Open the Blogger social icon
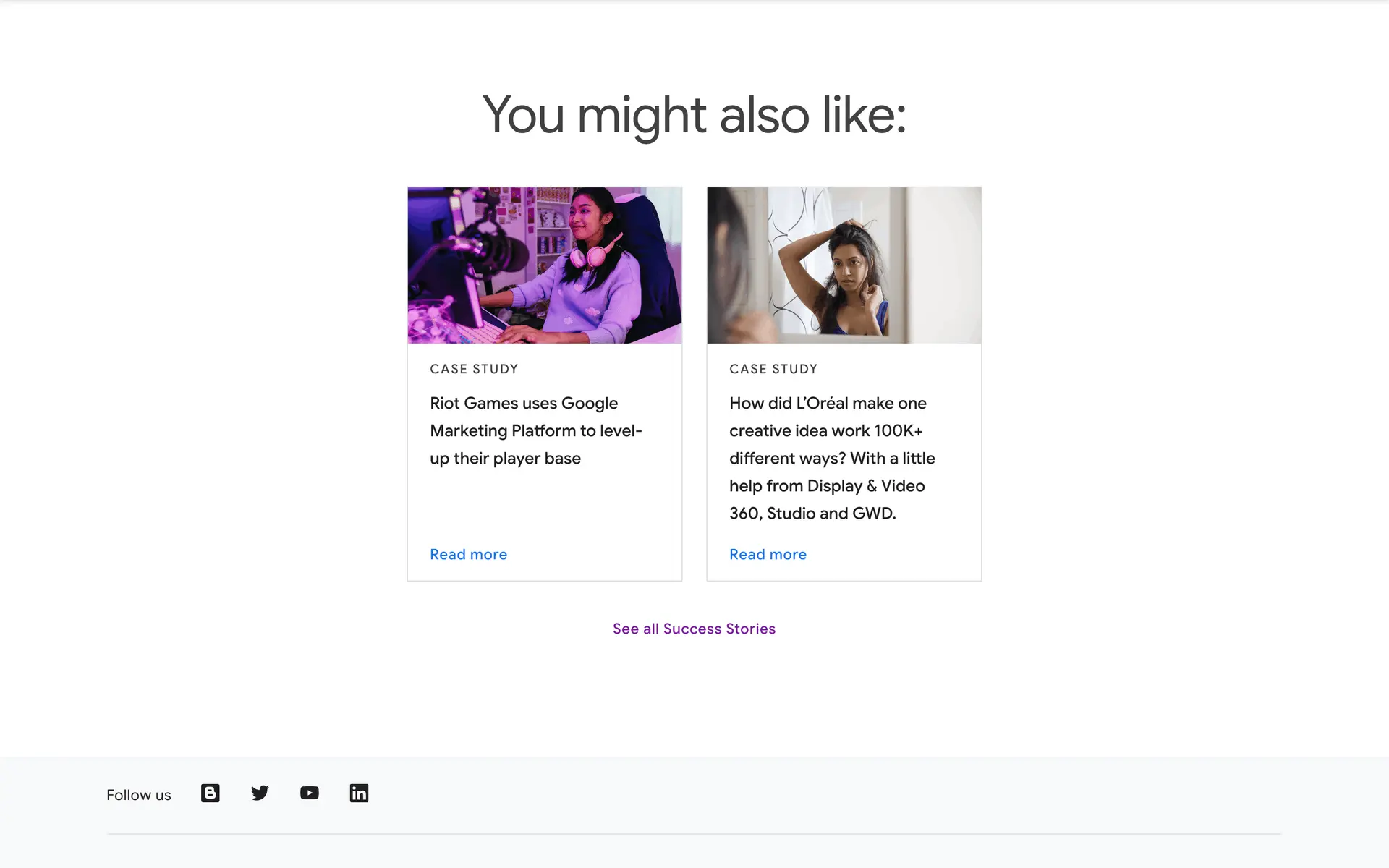The height and width of the screenshot is (868, 1389). (210, 793)
